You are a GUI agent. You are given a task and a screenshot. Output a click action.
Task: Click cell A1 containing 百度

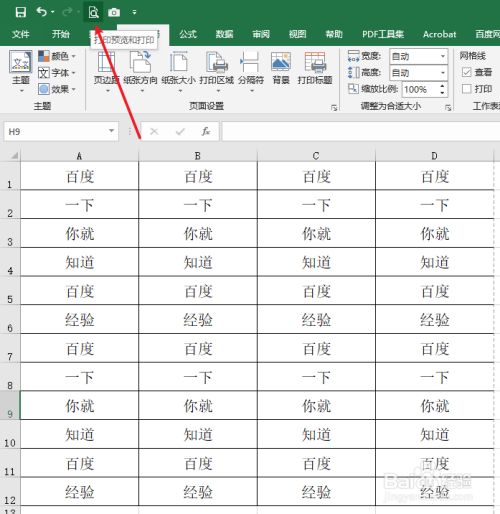click(x=79, y=176)
